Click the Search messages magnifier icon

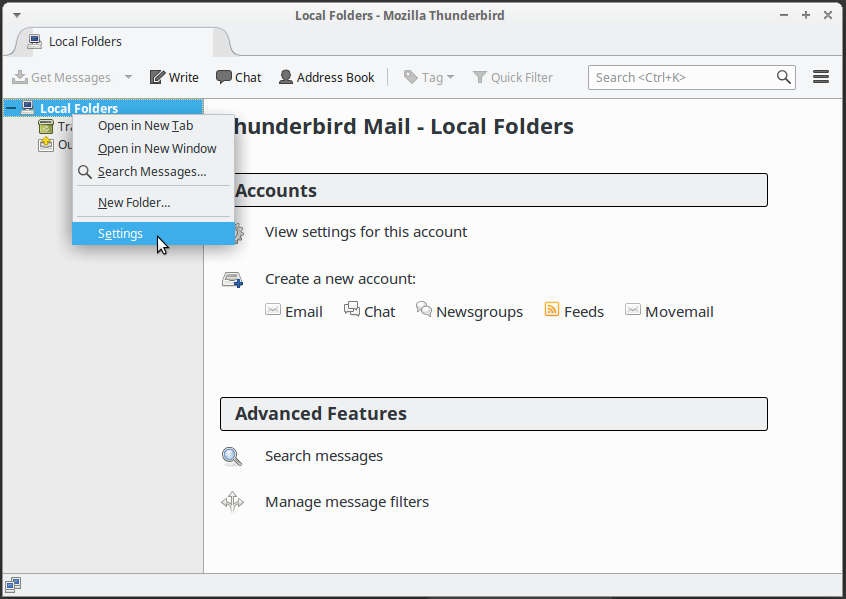tap(232, 457)
